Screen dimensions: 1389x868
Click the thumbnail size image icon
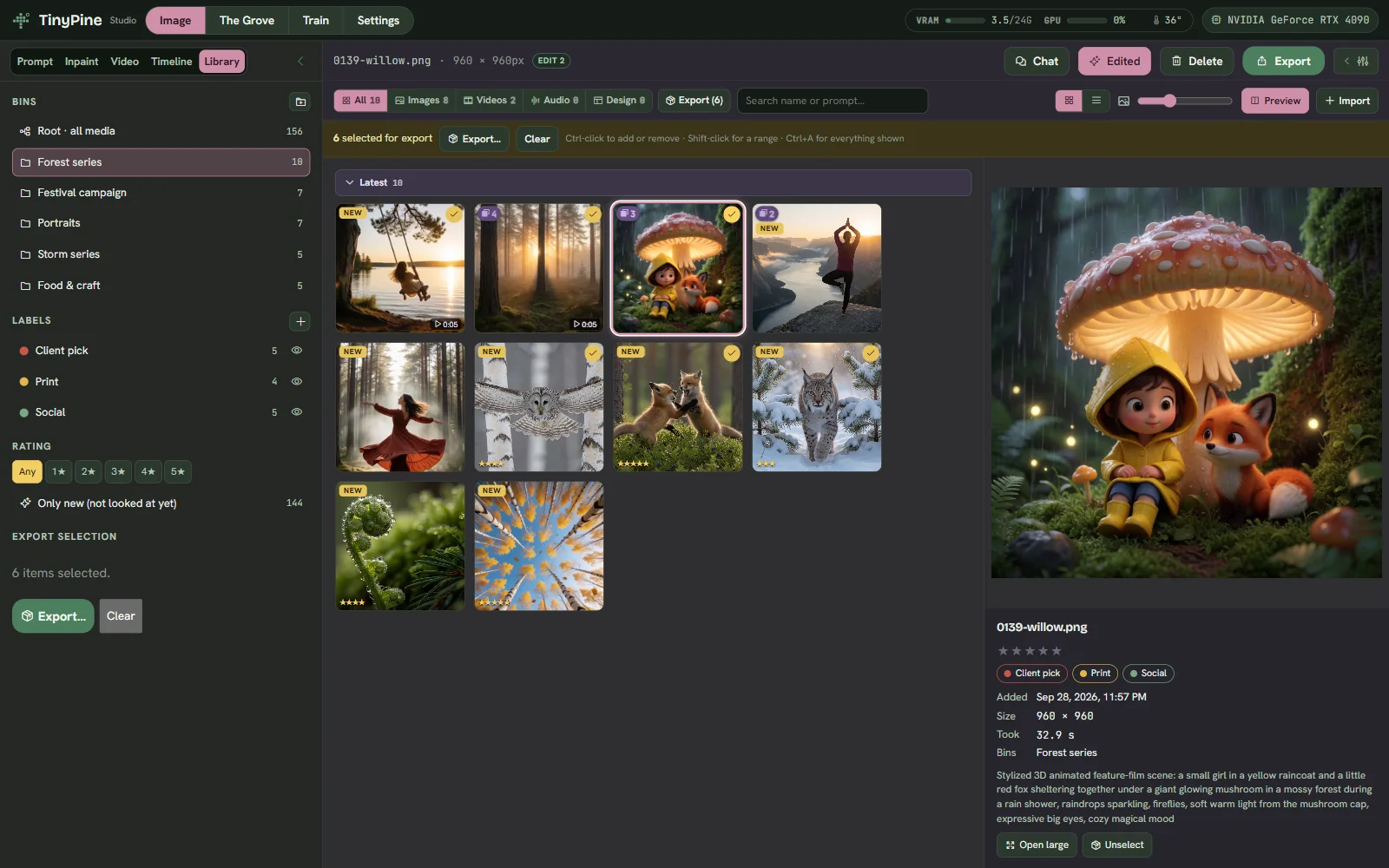(1123, 101)
